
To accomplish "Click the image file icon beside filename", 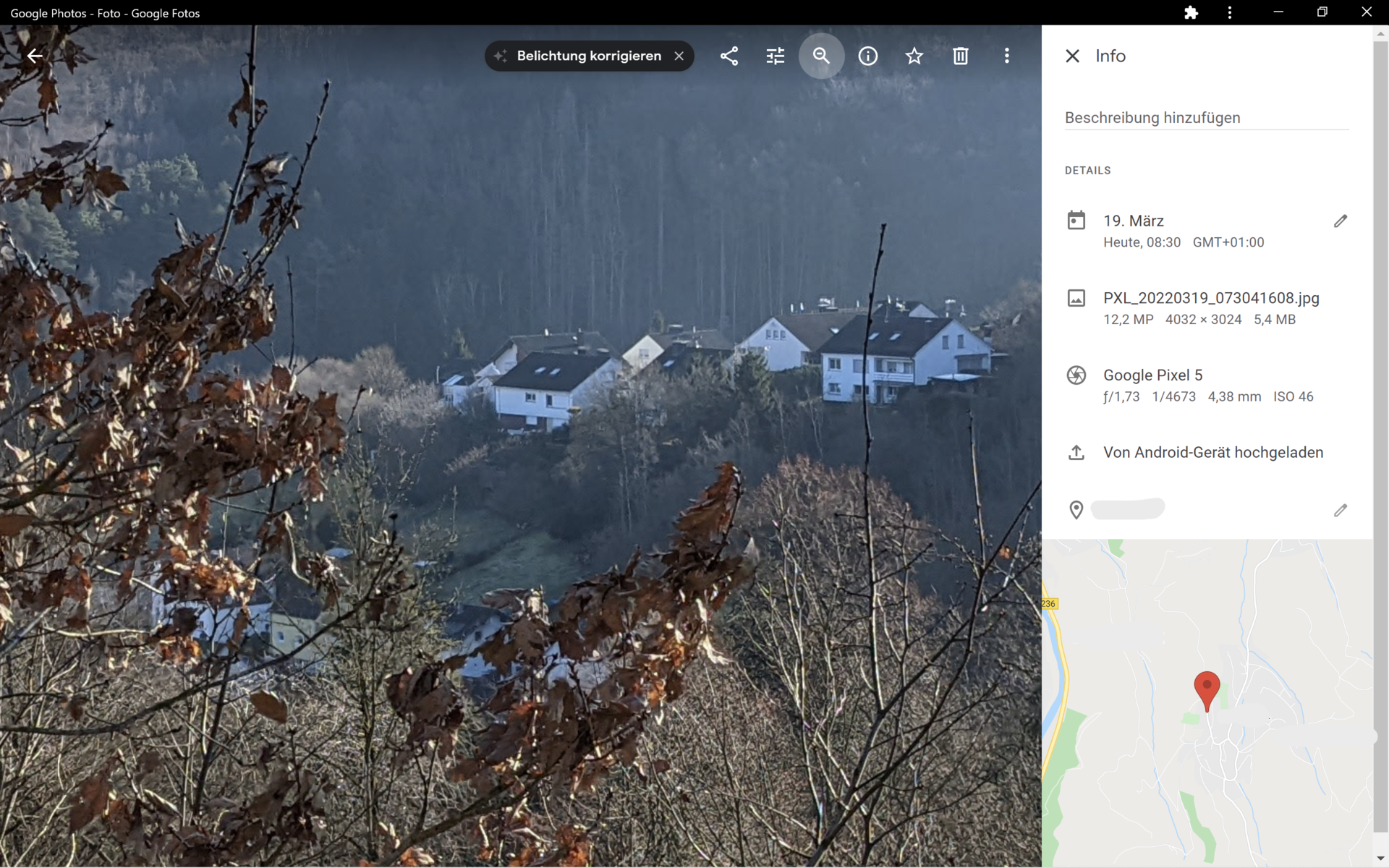I will [1076, 297].
